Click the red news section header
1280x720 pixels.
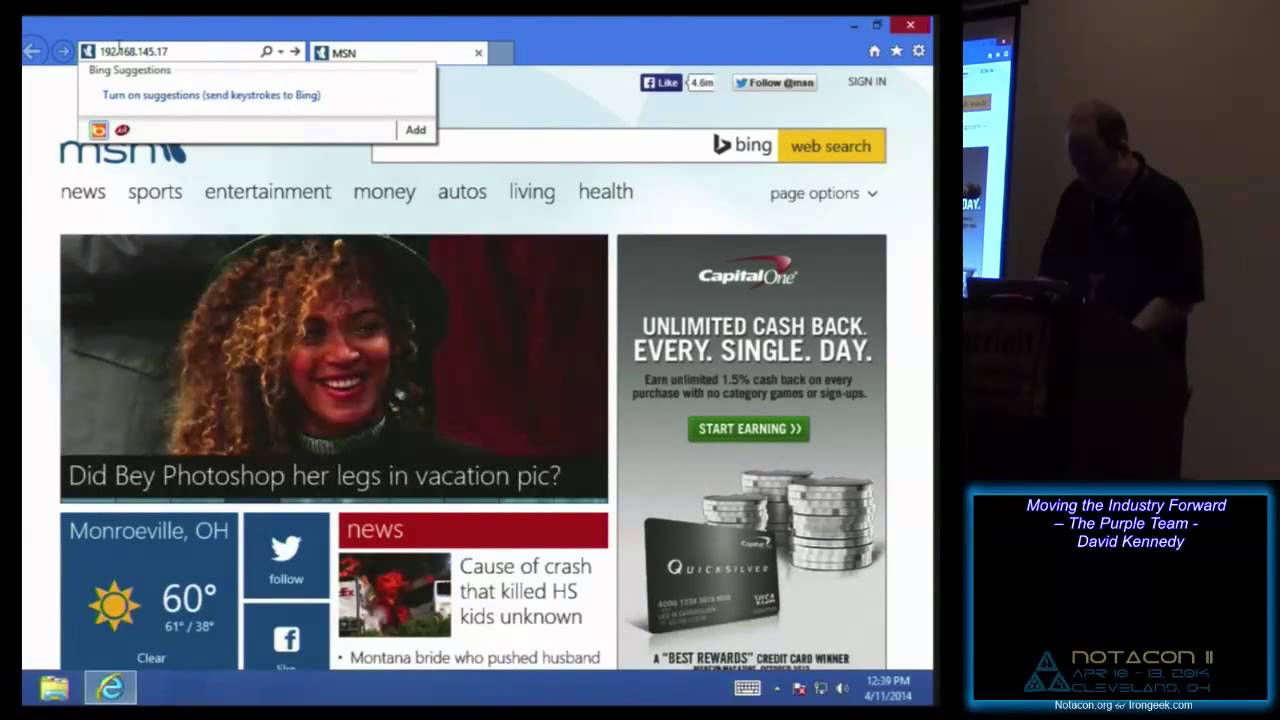click(x=473, y=530)
